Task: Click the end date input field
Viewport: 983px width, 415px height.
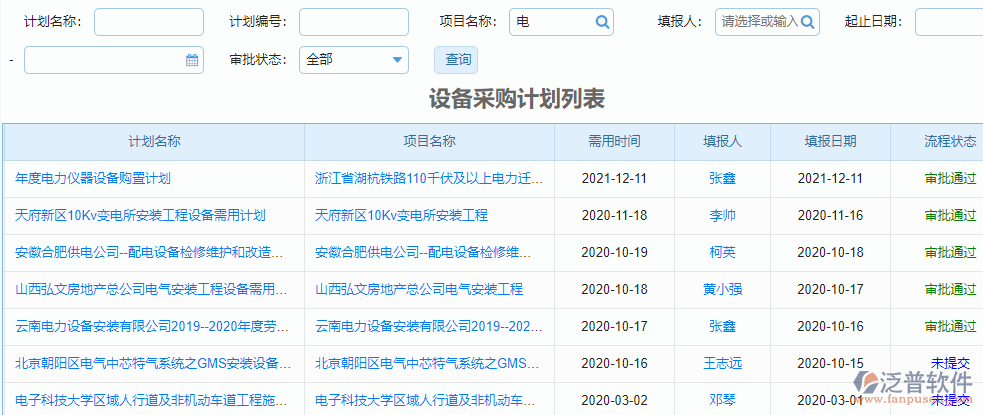Action: click(114, 60)
